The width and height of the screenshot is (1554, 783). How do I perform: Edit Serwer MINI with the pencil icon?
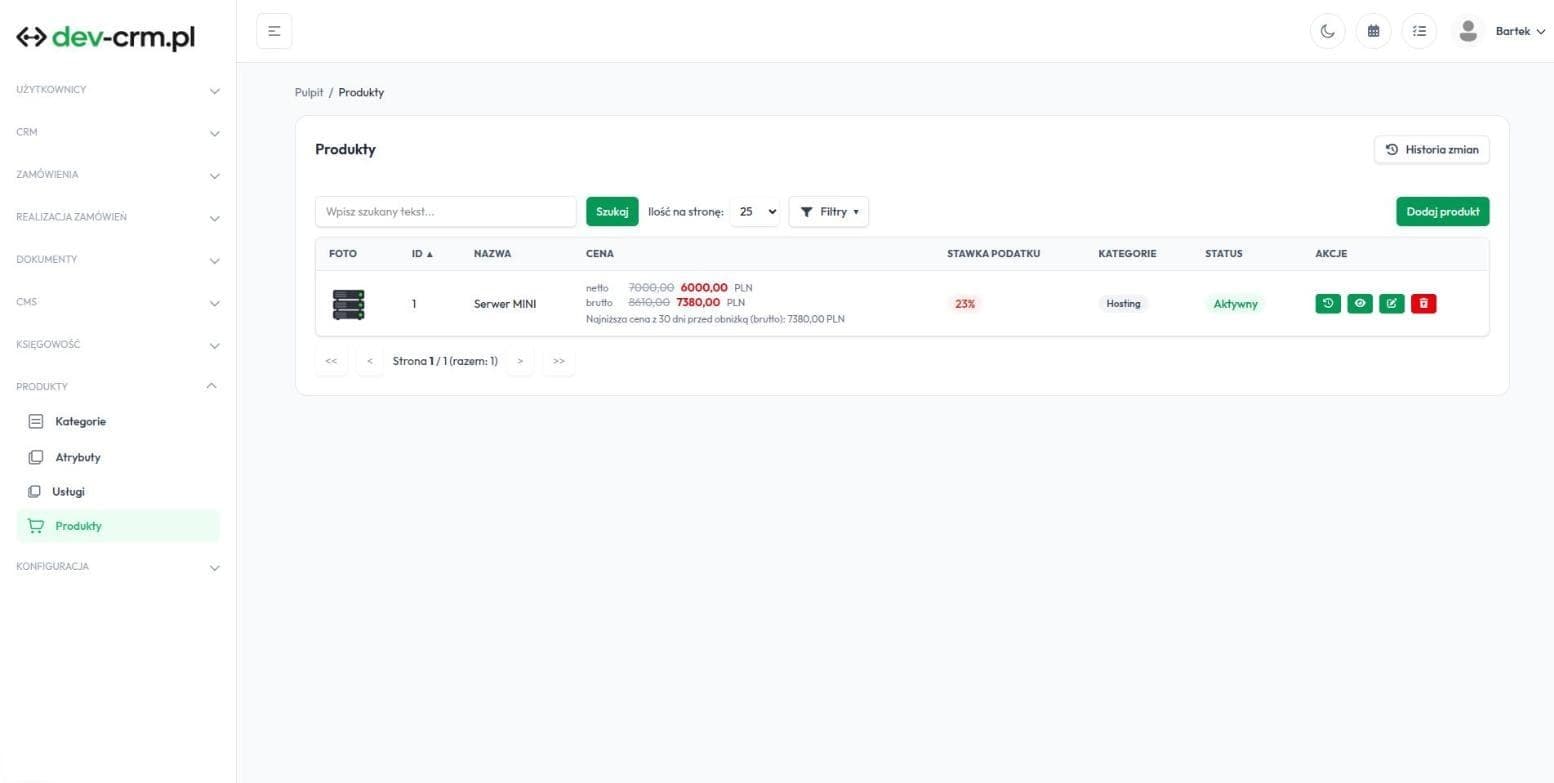pyautogui.click(x=1392, y=303)
